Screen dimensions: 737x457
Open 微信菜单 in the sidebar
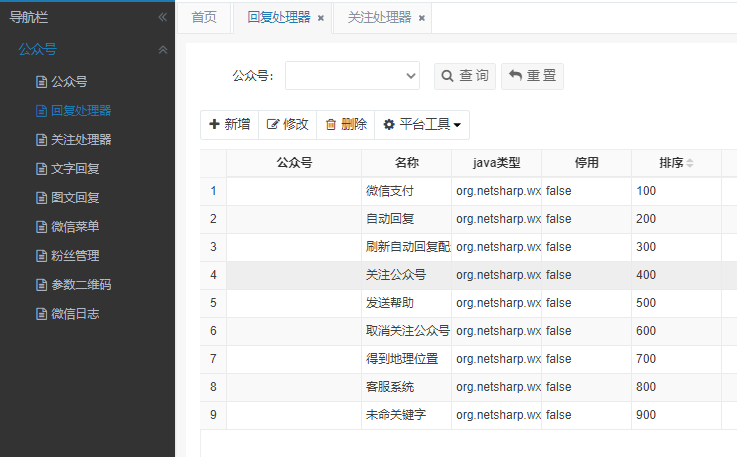(x=75, y=227)
